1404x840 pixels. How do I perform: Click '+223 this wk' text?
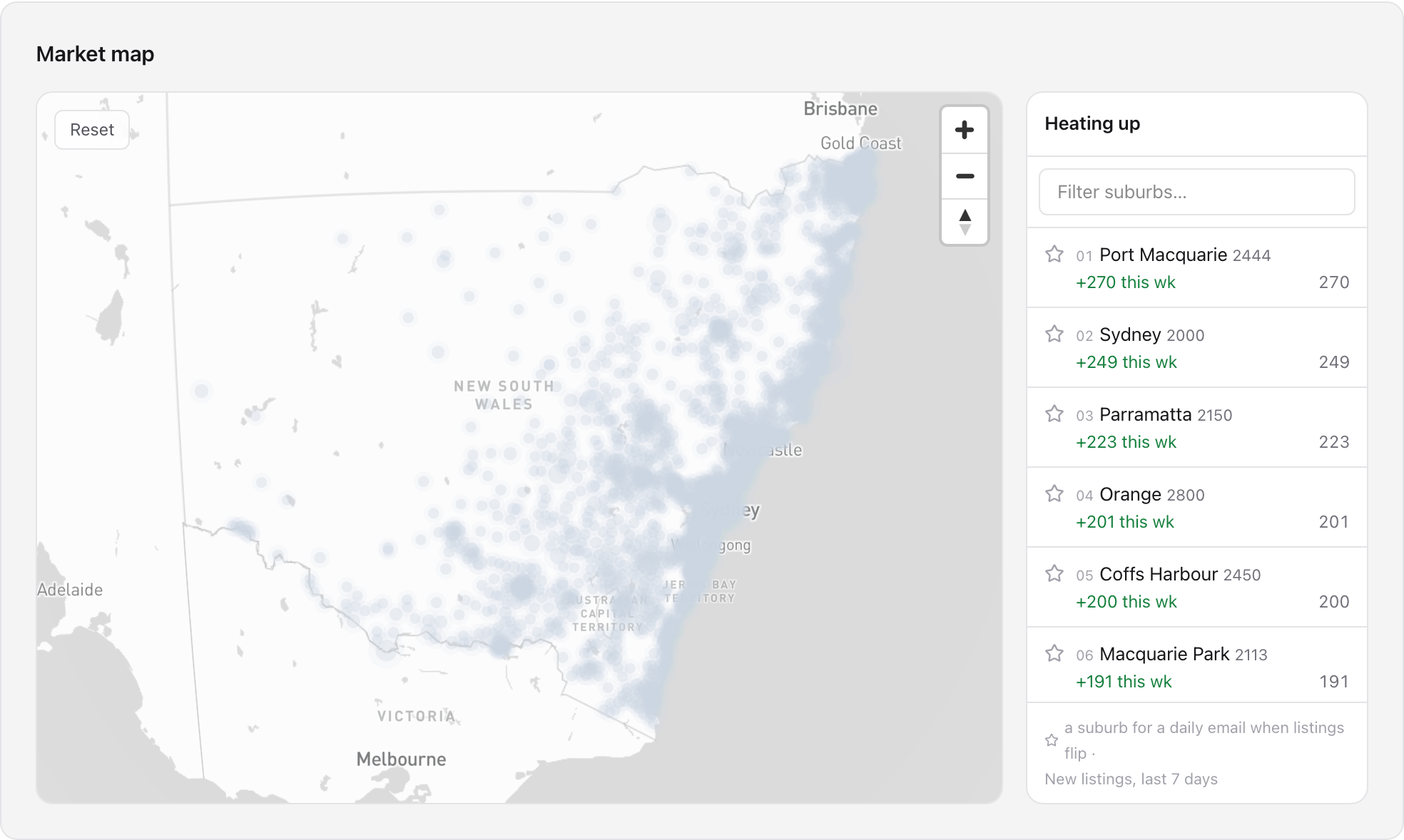1126,442
